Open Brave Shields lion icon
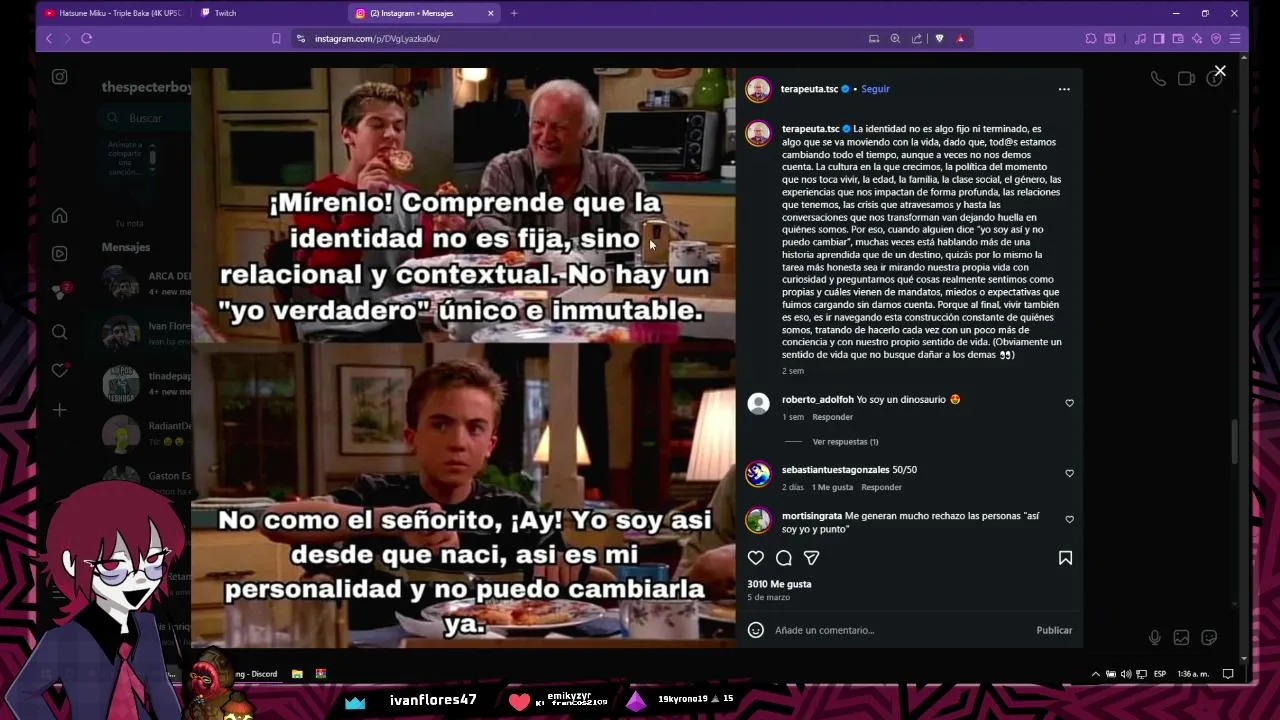This screenshot has width=1280, height=720. (x=939, y=38)
